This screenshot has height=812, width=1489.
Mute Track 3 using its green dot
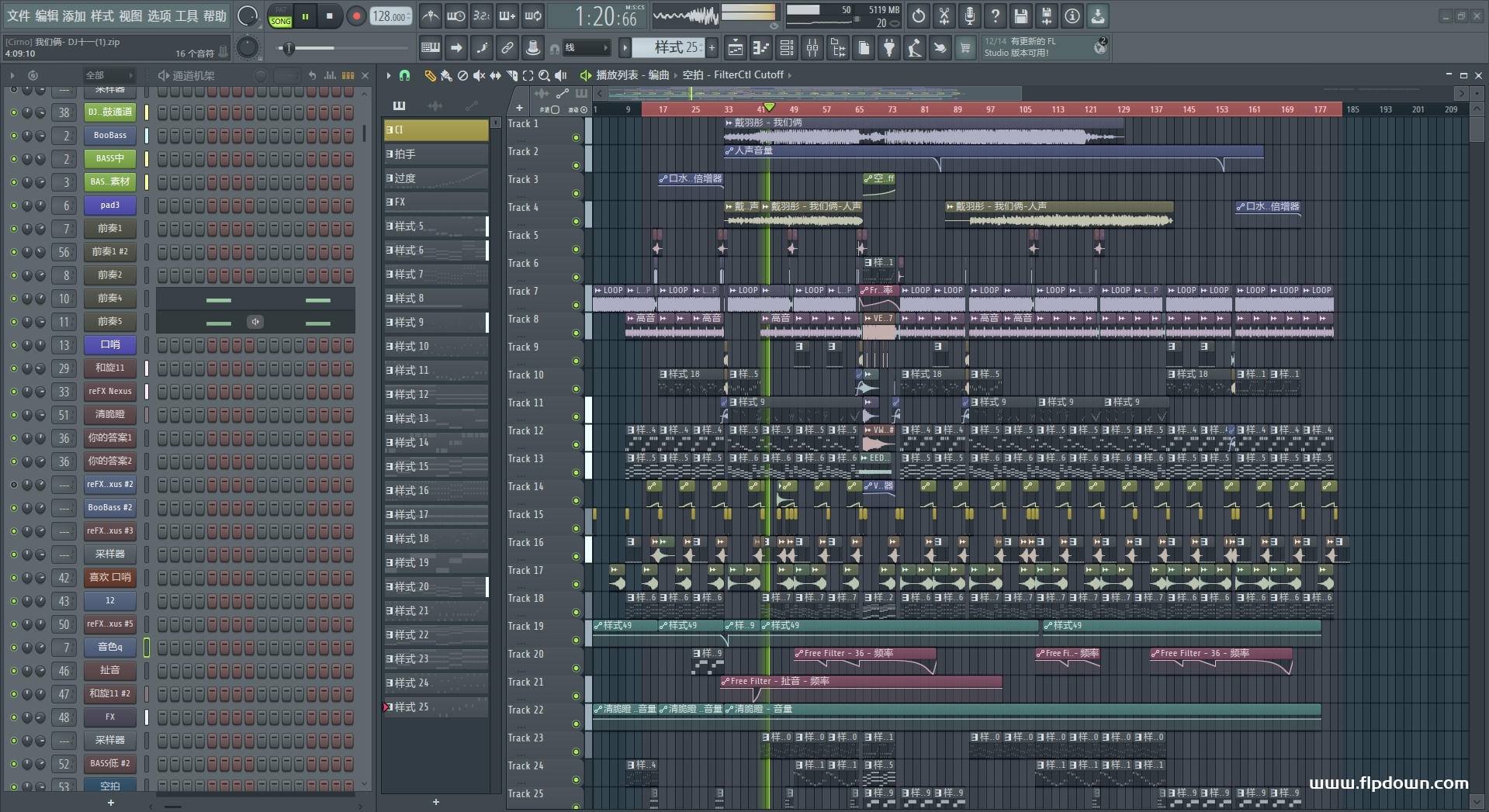pyautogui.click(x=576, y=193)
